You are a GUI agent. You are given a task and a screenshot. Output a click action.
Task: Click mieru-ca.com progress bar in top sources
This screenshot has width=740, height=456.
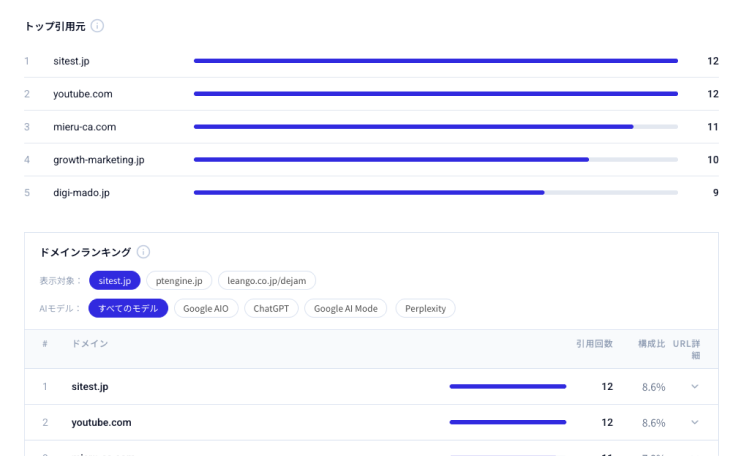[436, 127]
